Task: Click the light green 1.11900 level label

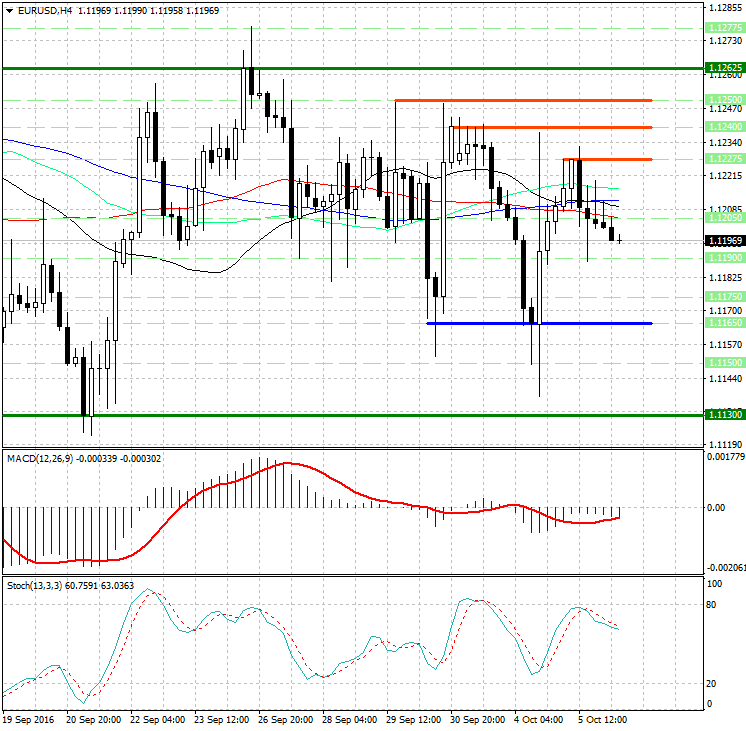Action: [x=725, y=257]
